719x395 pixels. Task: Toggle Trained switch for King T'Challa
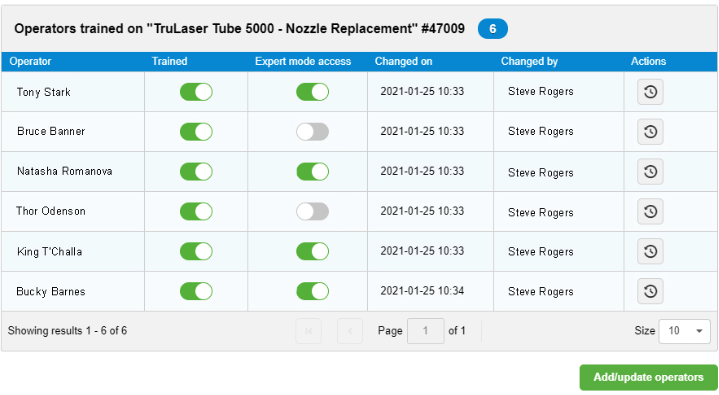[x=196, y=251]
